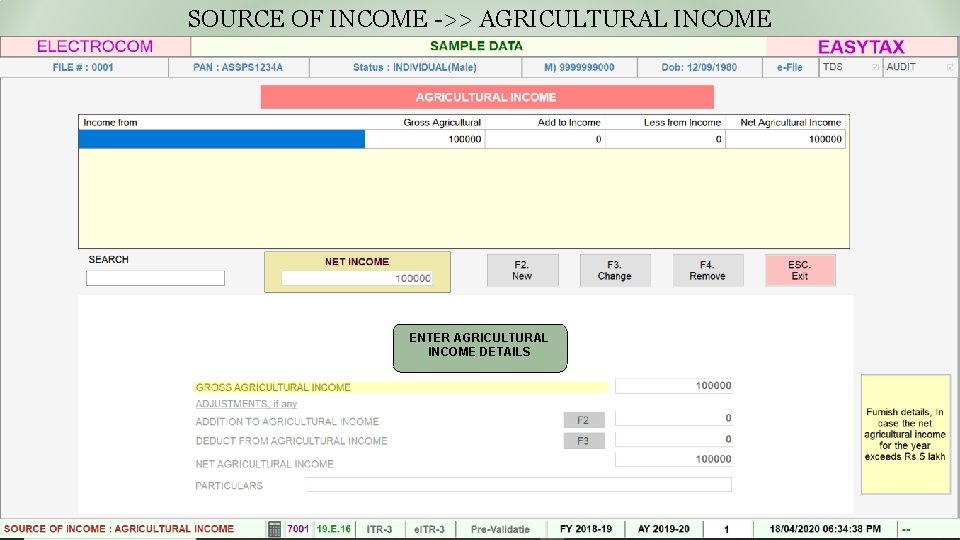Select the blue highlighted Income from row cell

(222, 139)
